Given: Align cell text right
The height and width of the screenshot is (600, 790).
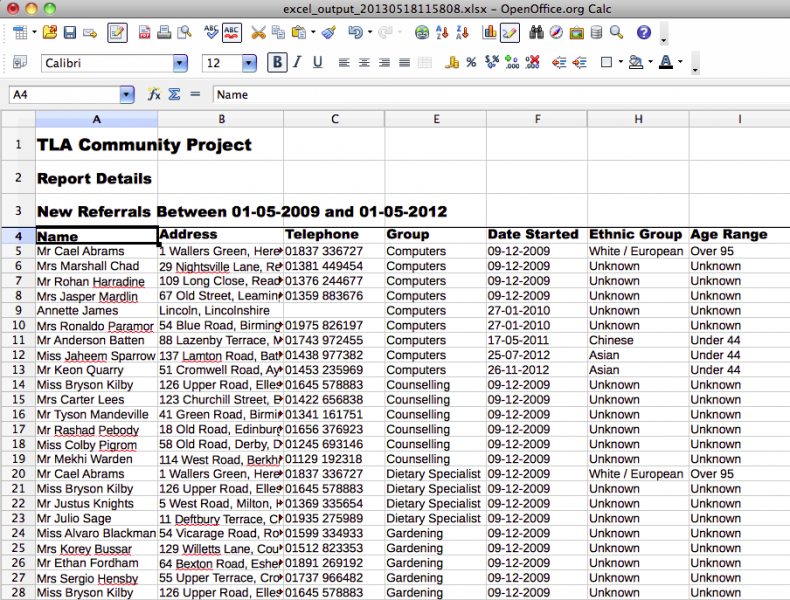Looking at the screenshot, I should (x=384, y=62).
